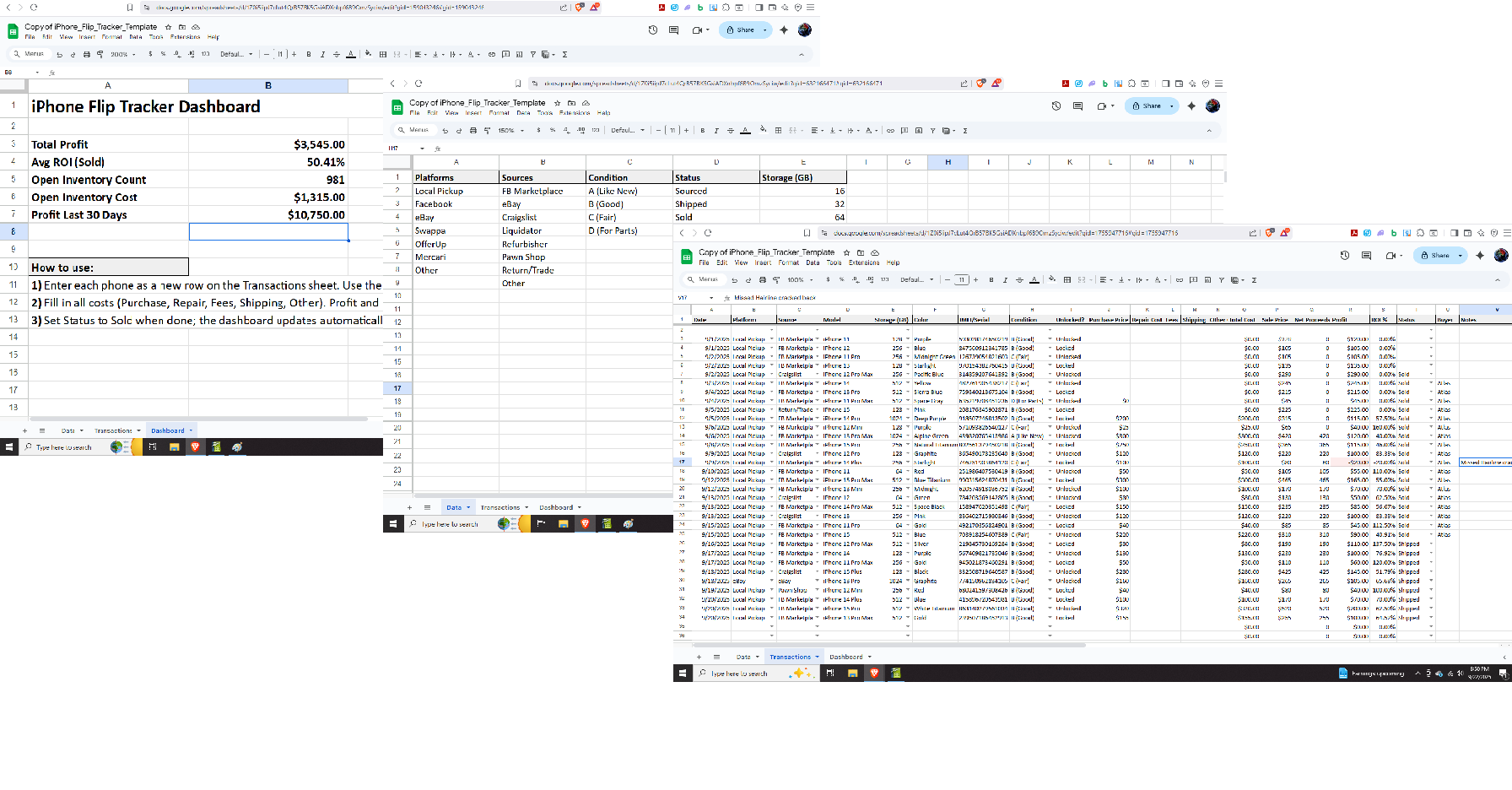Show all sheets list in Dashboard window
Image resolution: width=1512 pixels, height=790 pixels.
[42, 430]
